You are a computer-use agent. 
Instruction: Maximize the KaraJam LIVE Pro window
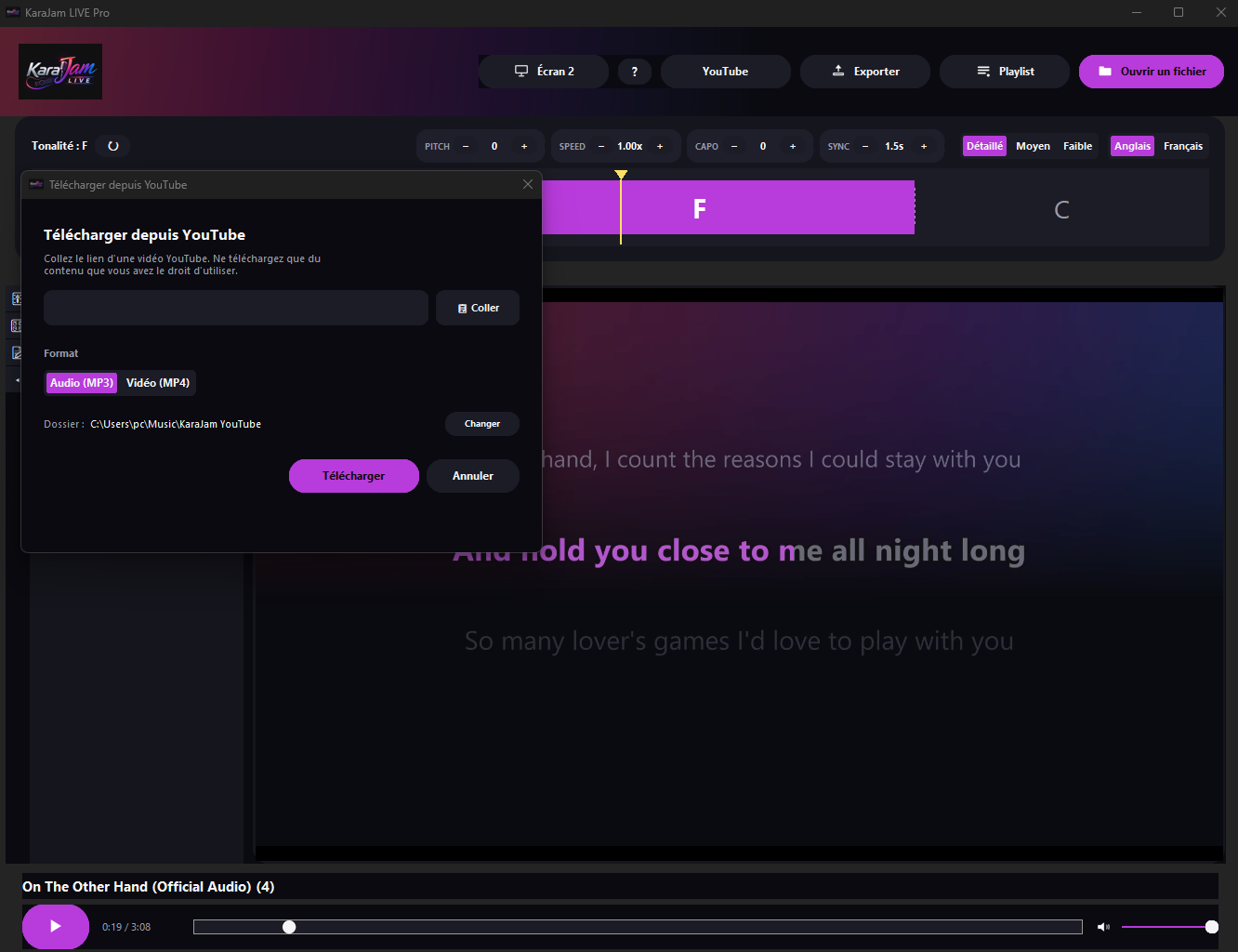tap(1179, 12)
